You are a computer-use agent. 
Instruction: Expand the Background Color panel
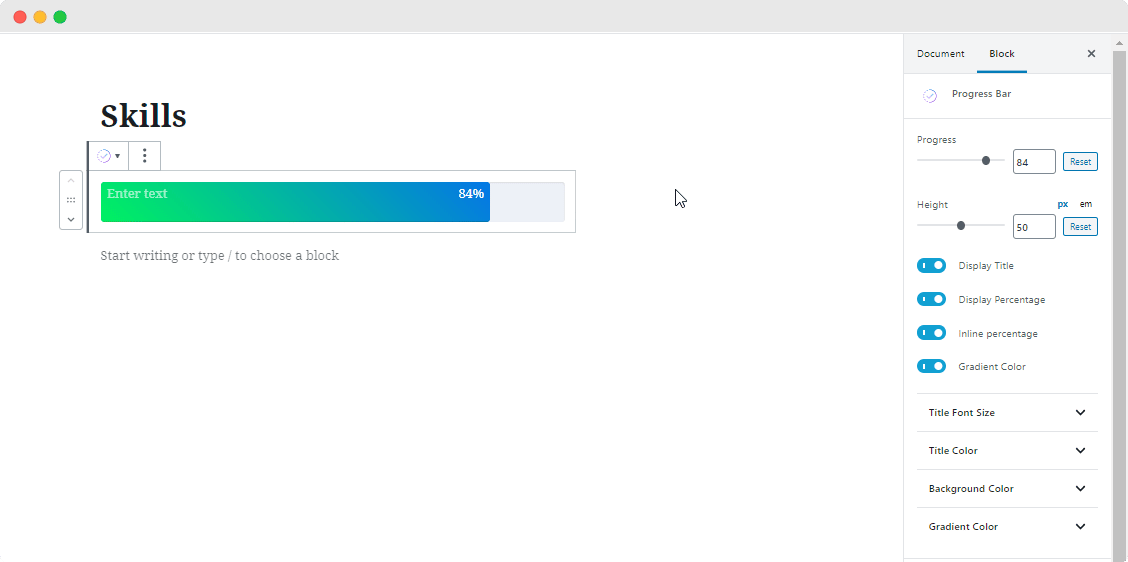tap(1007, 489)
